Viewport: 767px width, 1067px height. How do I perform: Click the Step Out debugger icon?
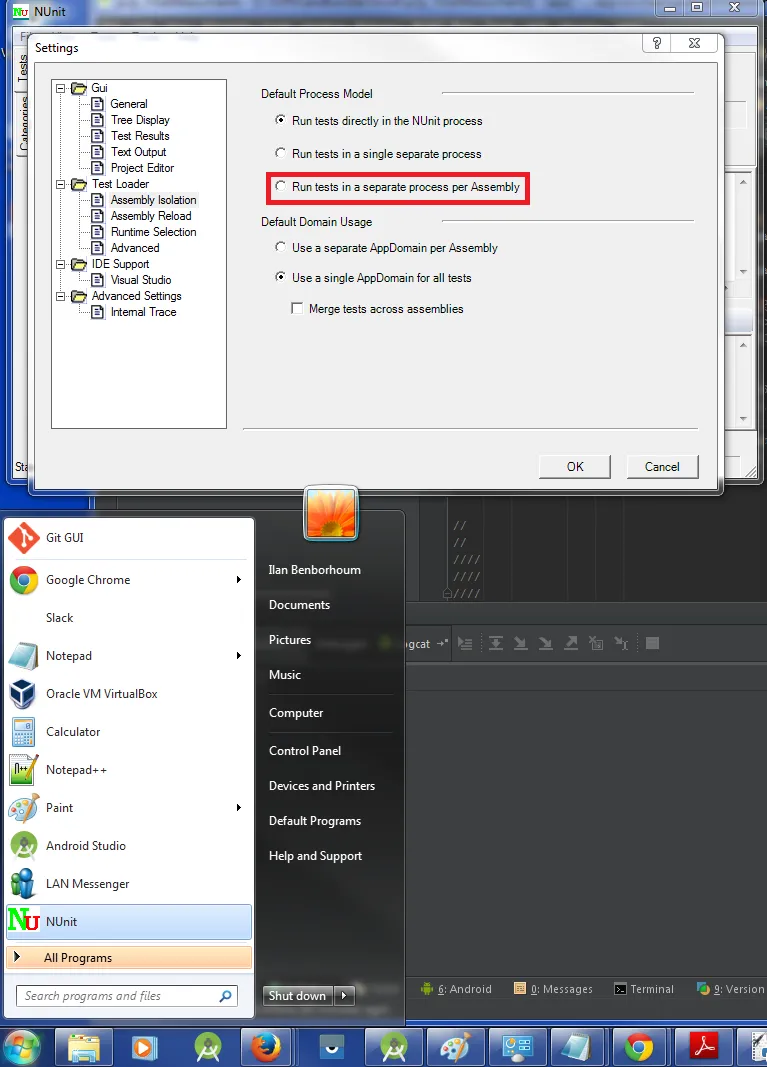pyautogui.click(x=571, y=643)
